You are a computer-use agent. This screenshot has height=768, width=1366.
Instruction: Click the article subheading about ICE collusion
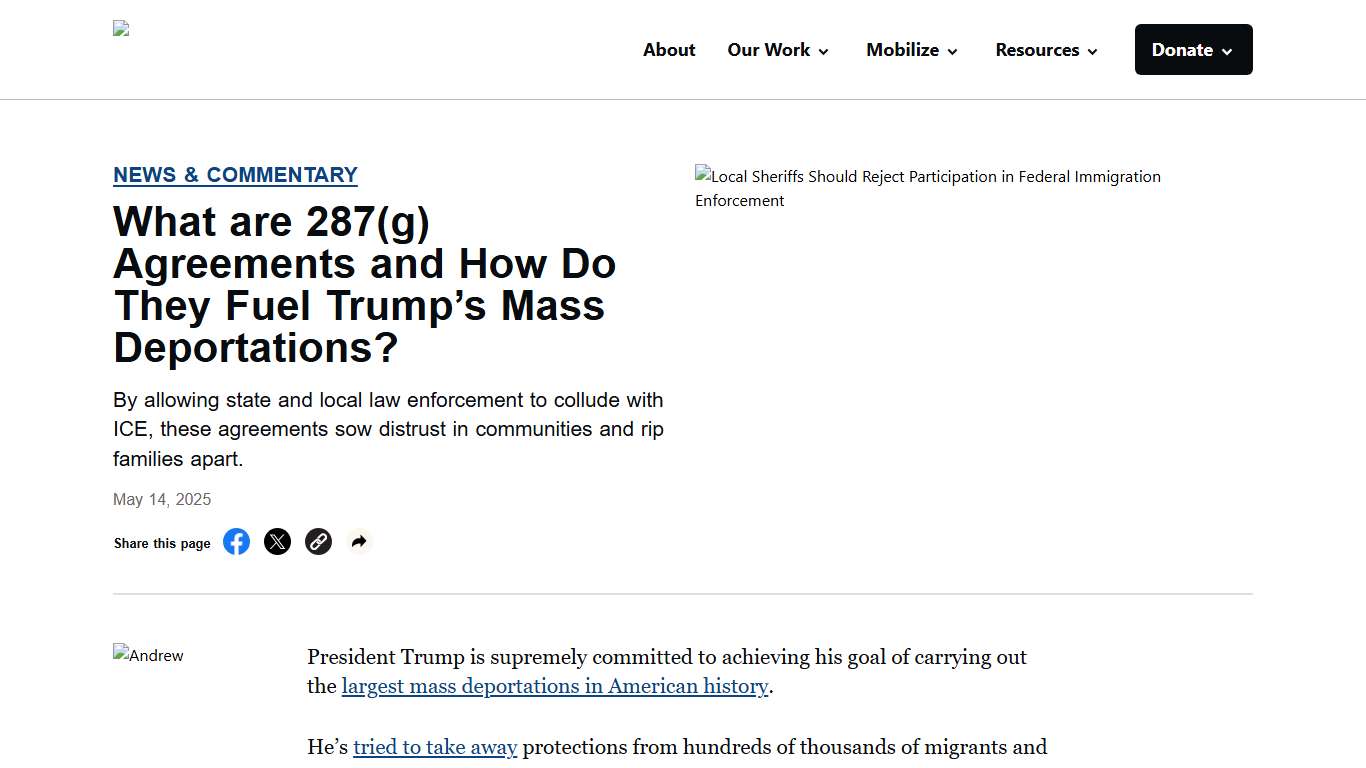pos(388,429)
